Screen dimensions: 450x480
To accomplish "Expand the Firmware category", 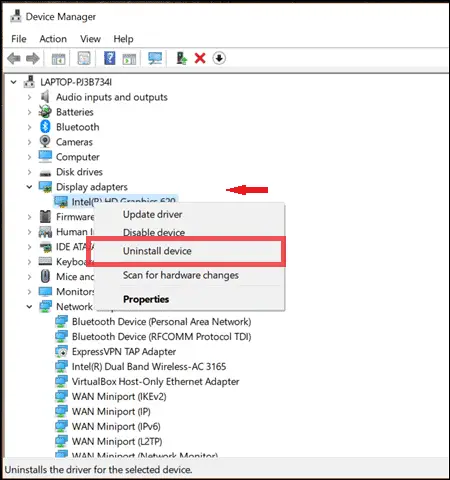I will 29,217.
